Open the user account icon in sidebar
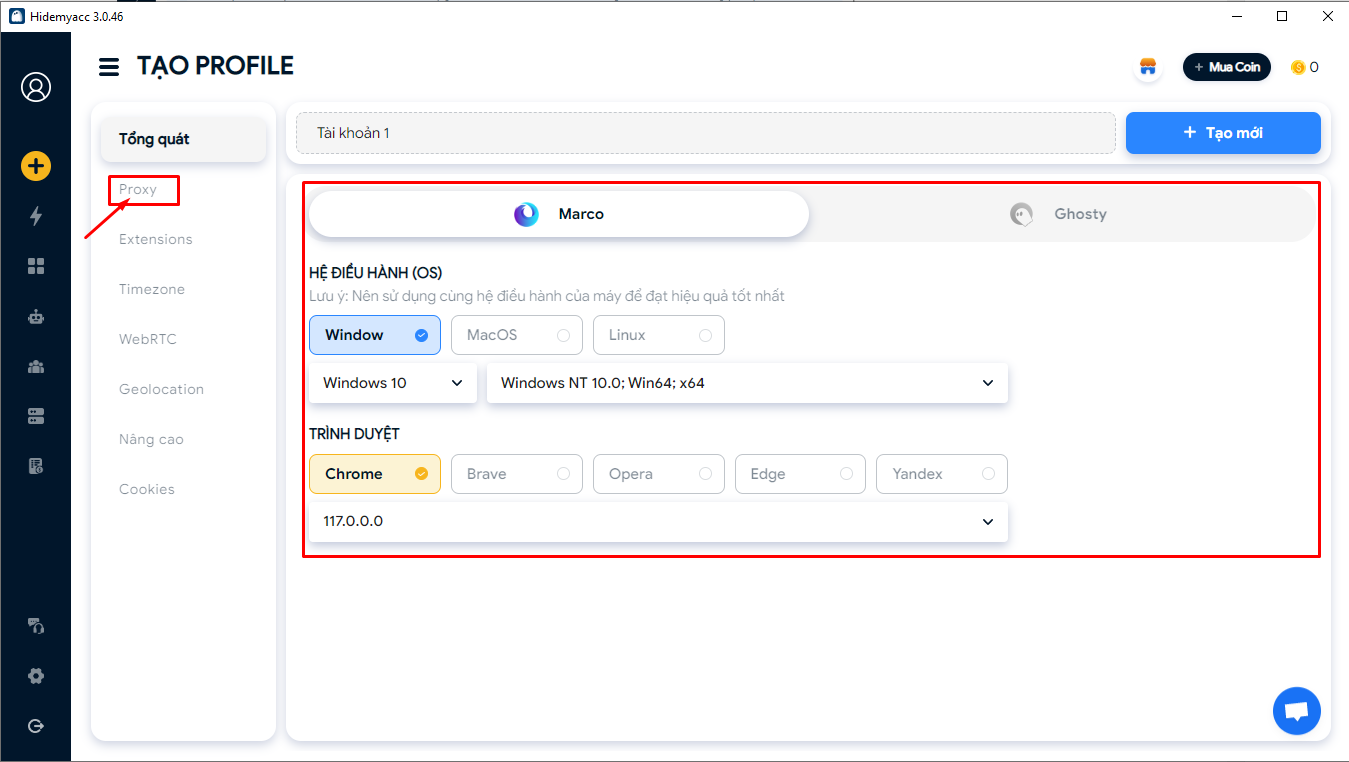 [36, 87]
